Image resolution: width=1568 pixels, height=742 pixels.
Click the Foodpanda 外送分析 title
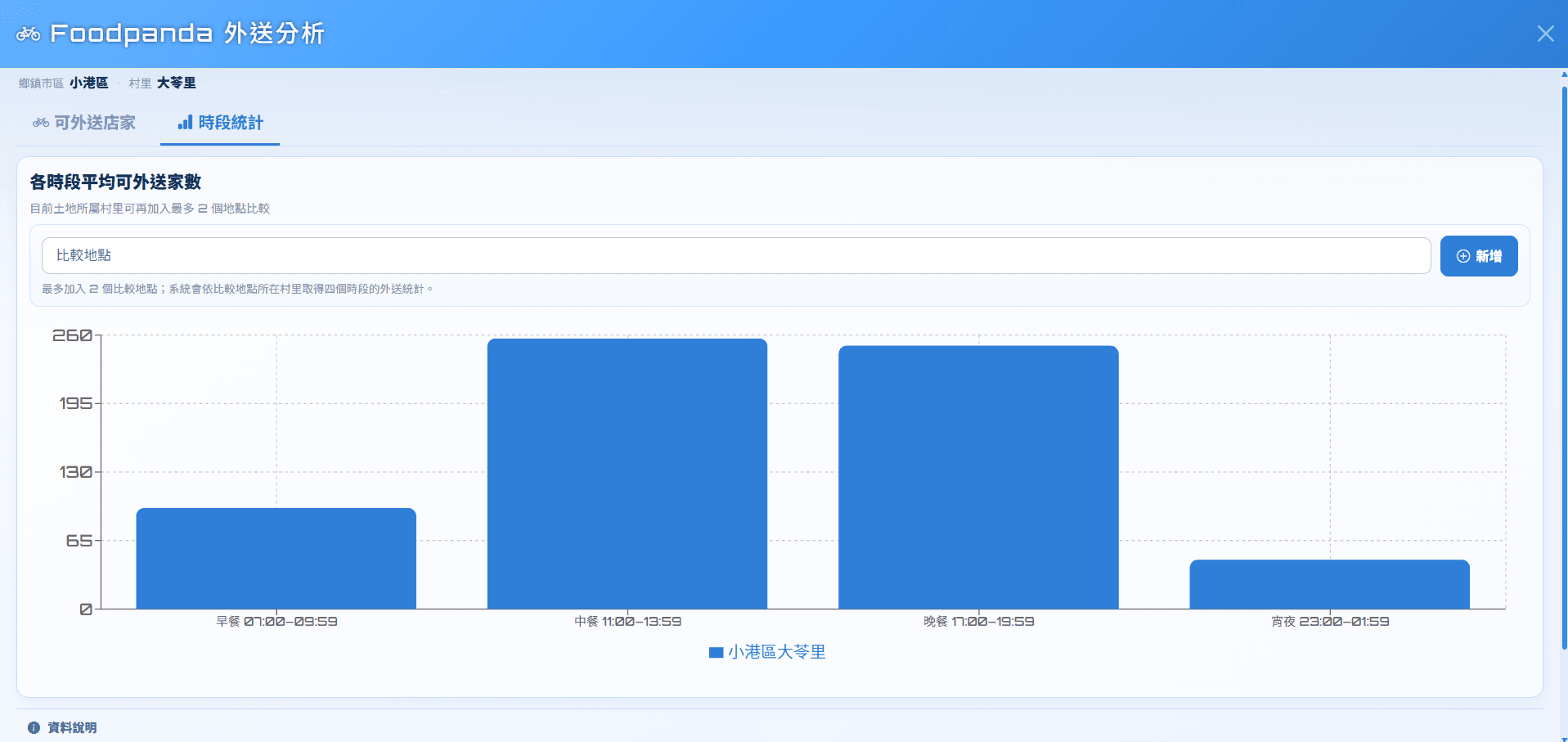click(x=187, y=34)
